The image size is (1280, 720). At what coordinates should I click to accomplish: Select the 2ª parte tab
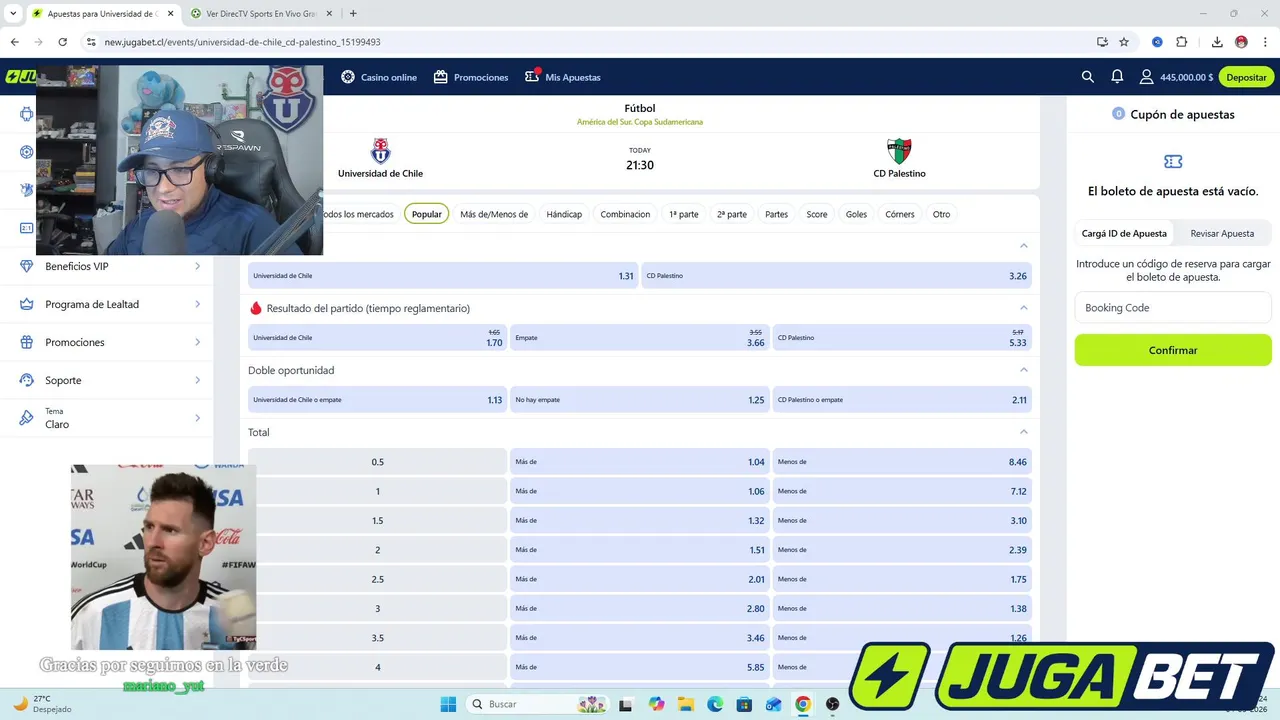coord(732,214)
